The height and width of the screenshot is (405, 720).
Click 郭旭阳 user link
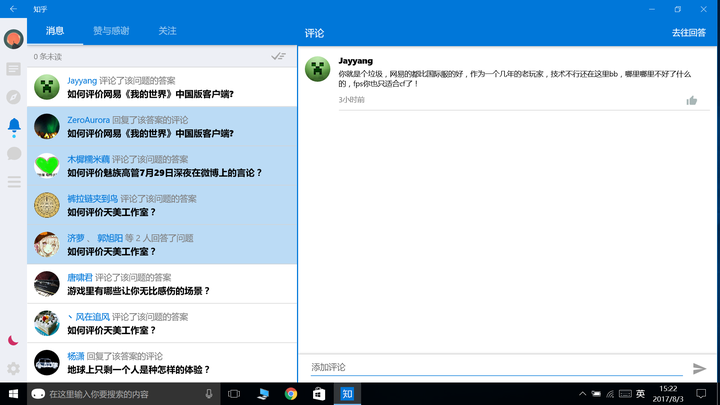110,238
